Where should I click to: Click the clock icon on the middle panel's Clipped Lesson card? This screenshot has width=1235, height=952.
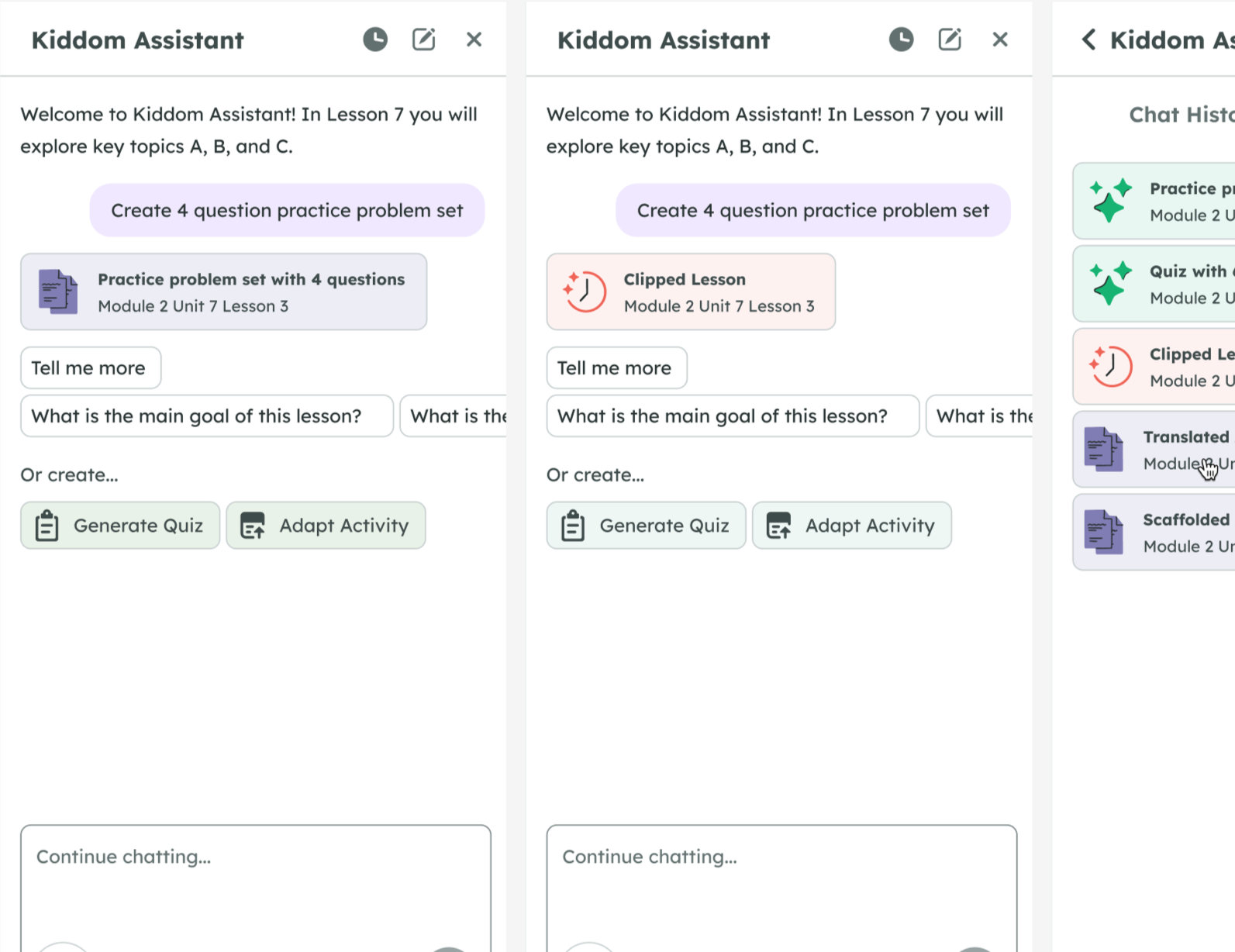click(x=584, y=291)
